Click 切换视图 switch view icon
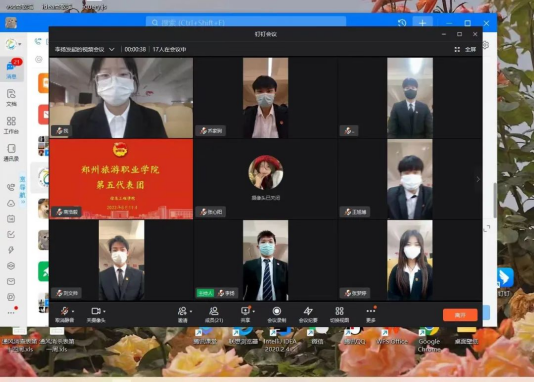The width and height of the screenshot is (535, 383). point(339,314)
